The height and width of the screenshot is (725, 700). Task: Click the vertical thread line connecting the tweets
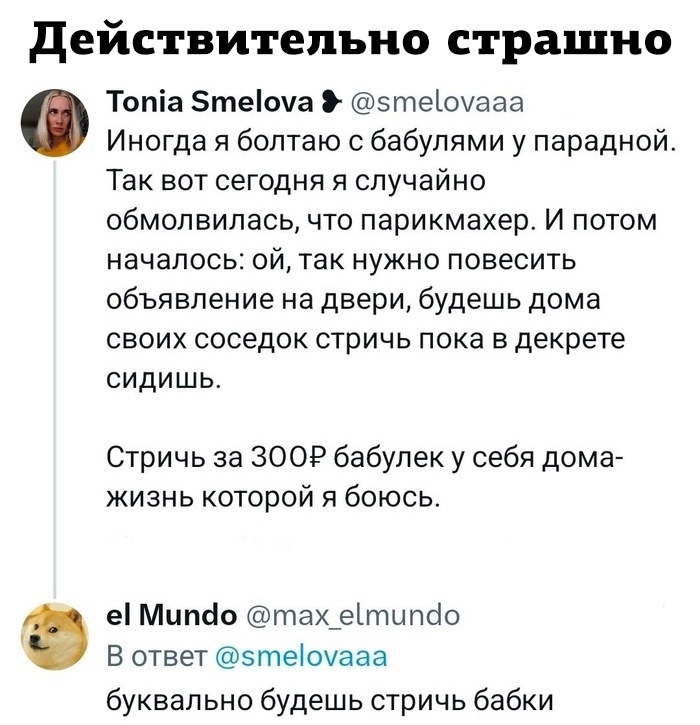pyautogui.click(x=55, y=379)
